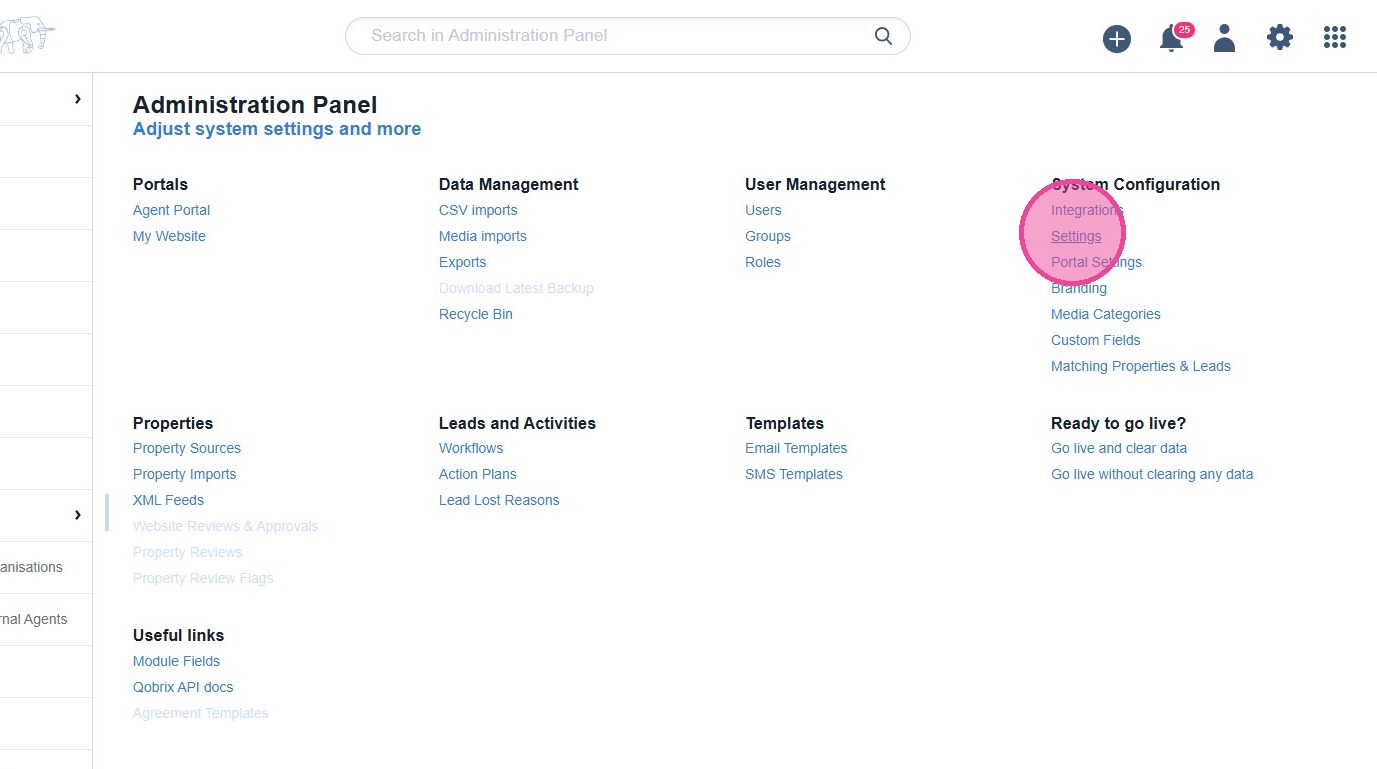Image resolution: width=1377 pixels, height=769 pixels.
Task: Open the user profile icon
Action: point(1224,38)
